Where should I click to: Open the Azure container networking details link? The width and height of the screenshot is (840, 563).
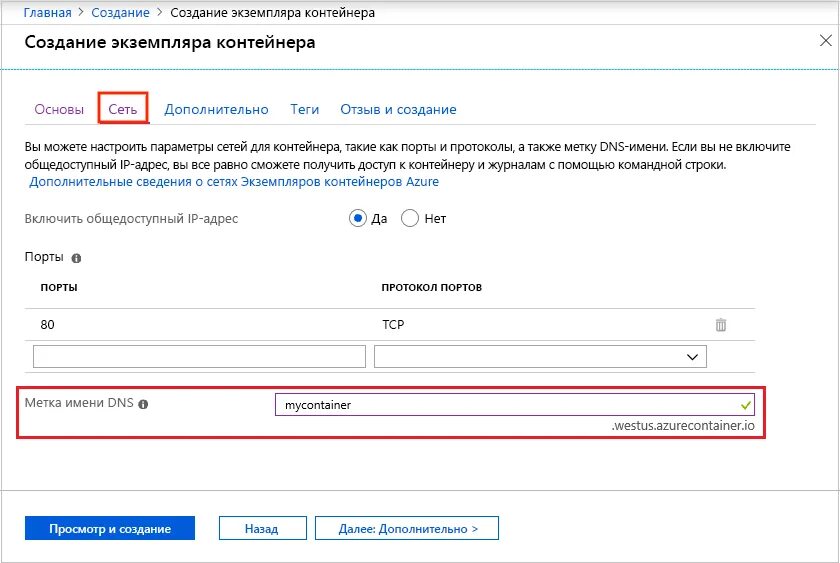(x=234, y=182)
